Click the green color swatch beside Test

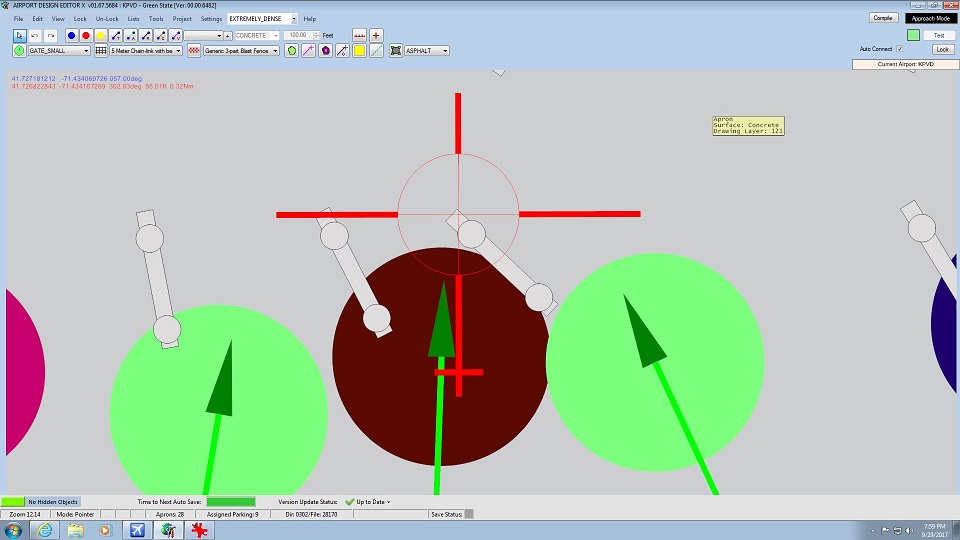(913, 35)
